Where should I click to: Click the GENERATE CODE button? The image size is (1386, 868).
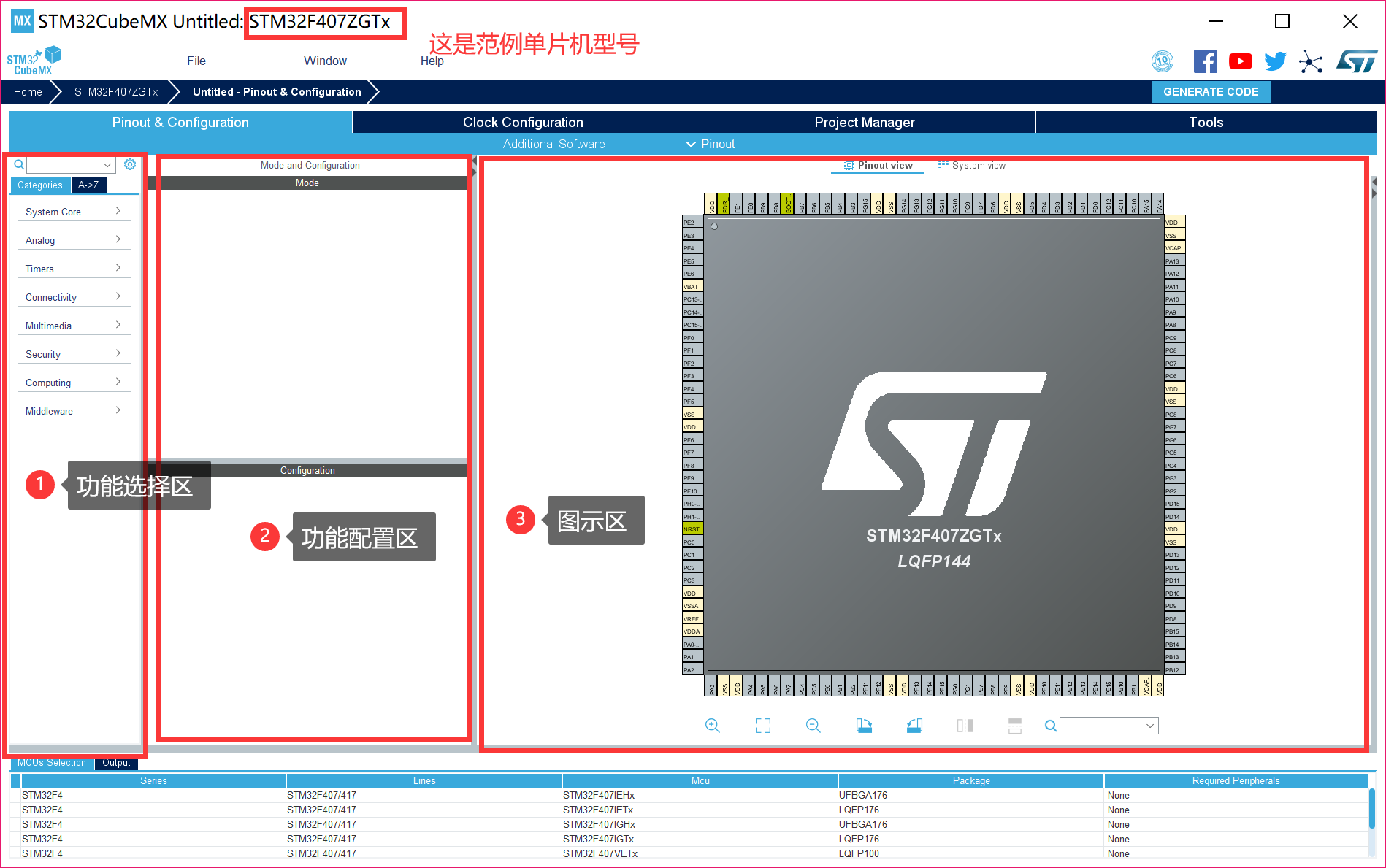point(1210,91)
